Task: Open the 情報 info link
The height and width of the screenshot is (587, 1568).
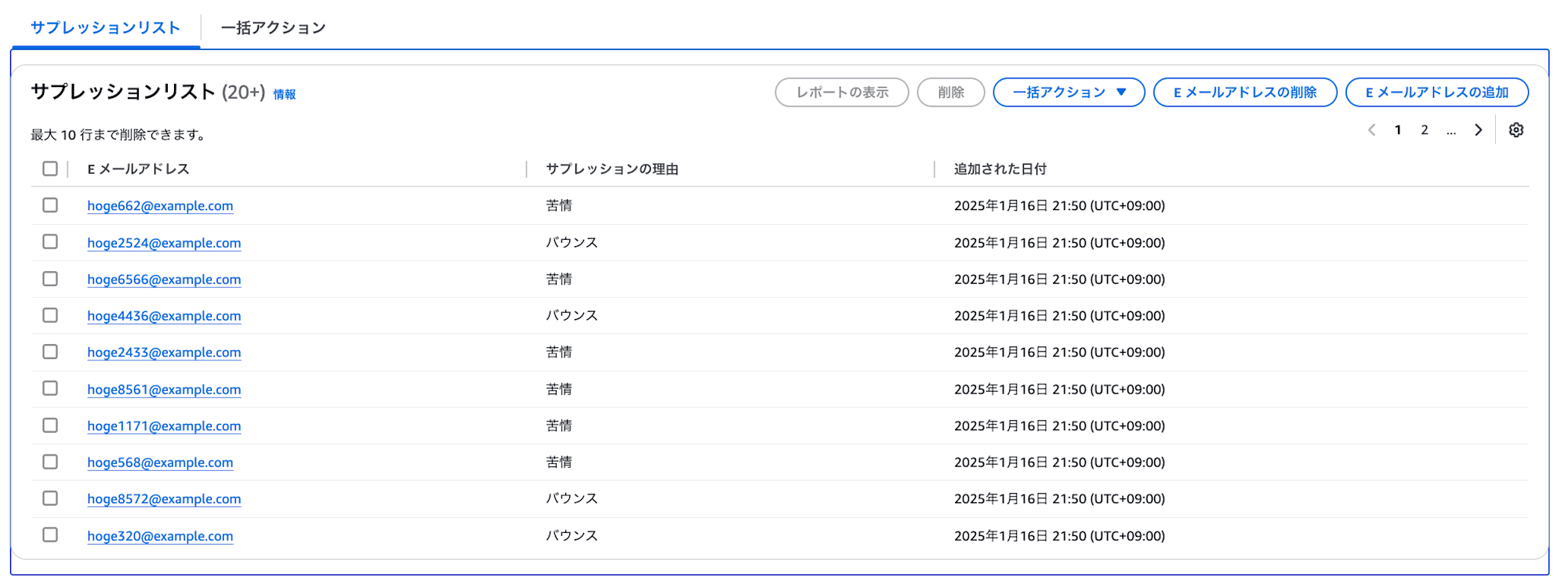Action: click(x=285, y=94)
